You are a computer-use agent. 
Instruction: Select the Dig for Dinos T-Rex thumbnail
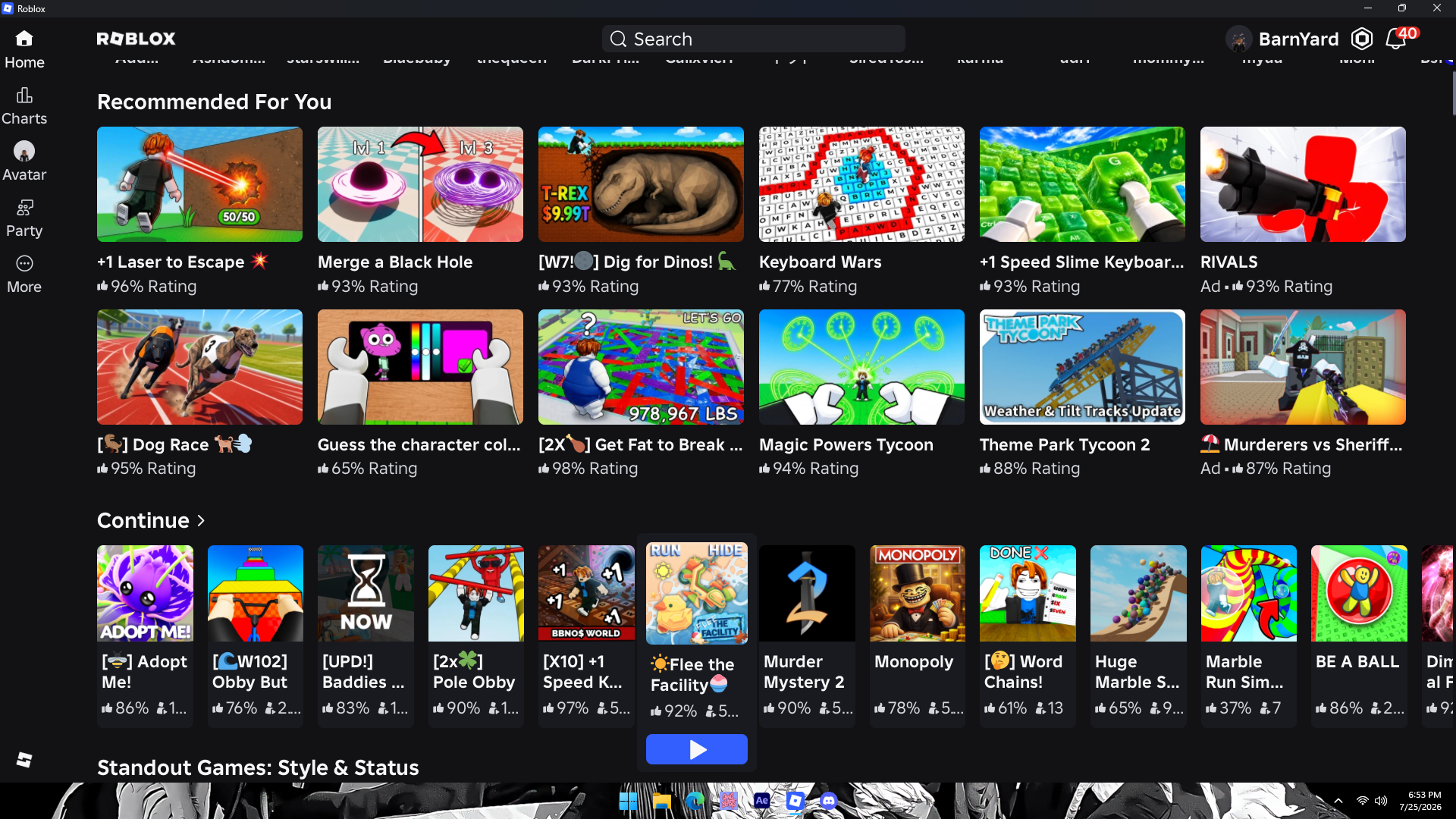pos(641,184)
